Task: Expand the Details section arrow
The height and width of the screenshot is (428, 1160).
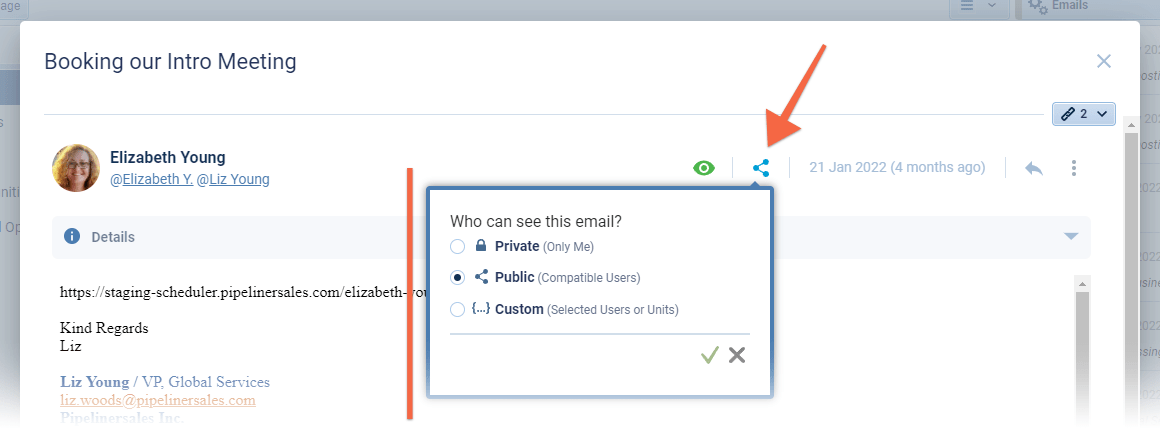Action: click(1071, 237)
